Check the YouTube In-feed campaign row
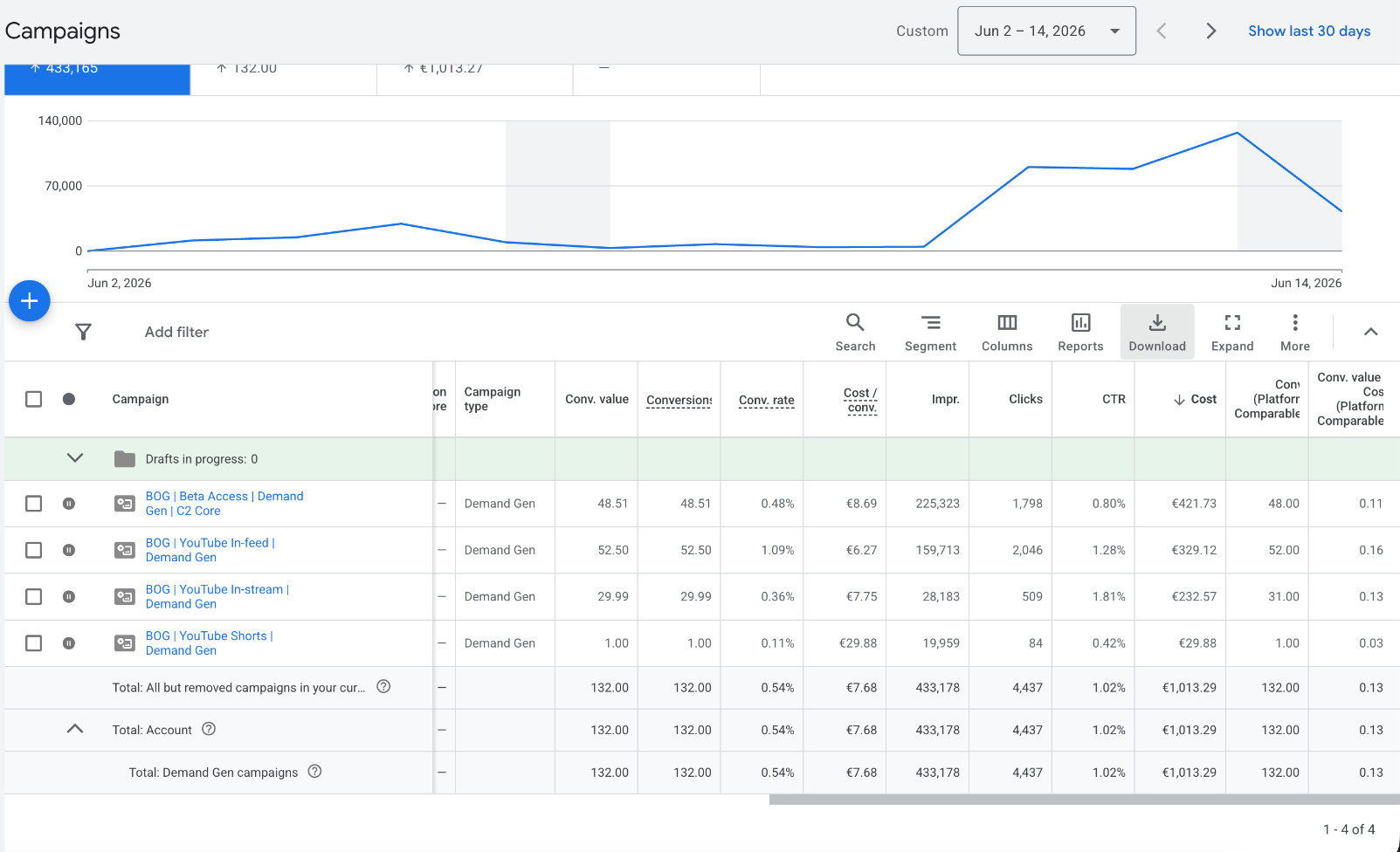Image resolution: width=1400 pixels, height=852 pixels. 34,550
